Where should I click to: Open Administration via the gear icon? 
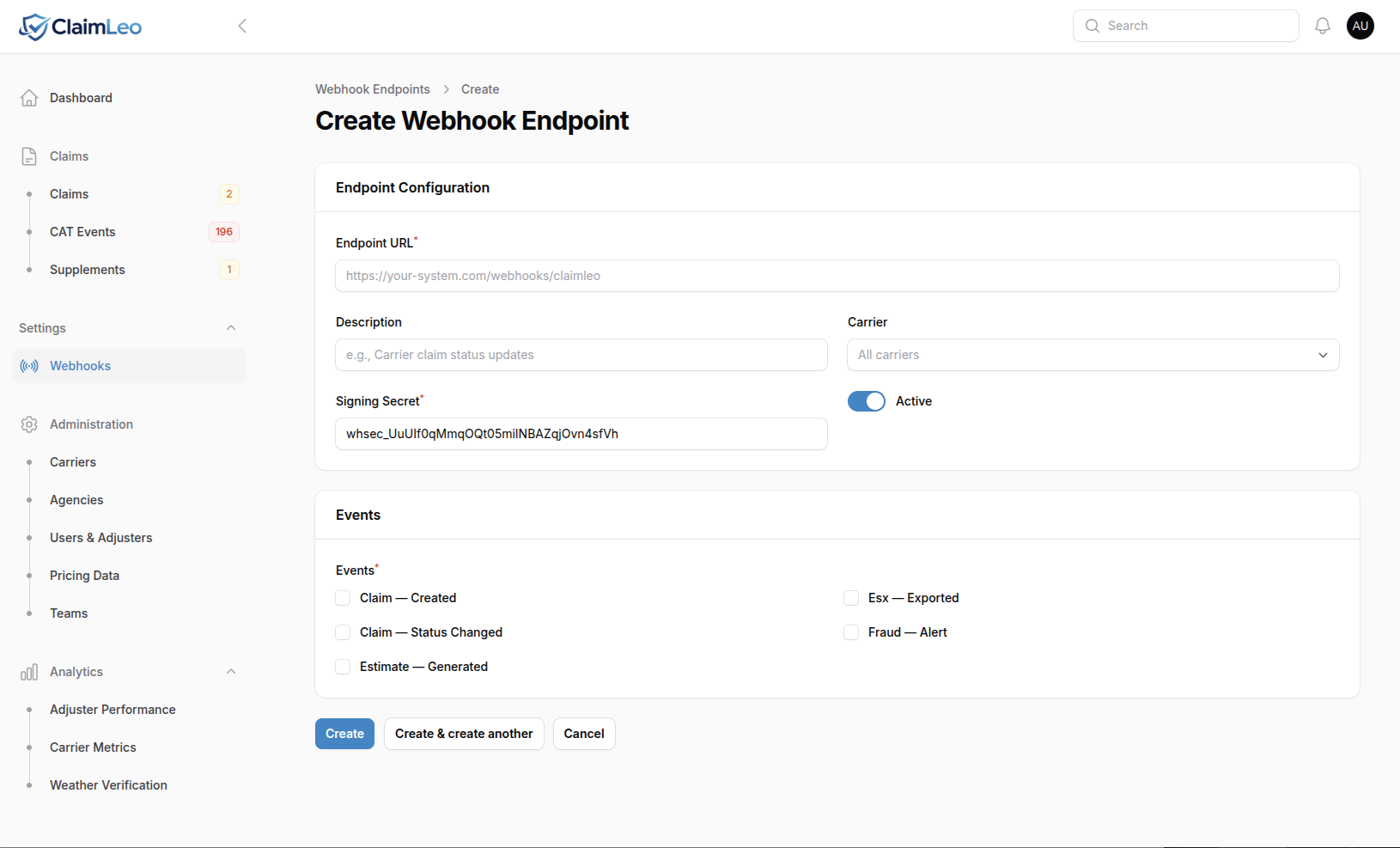pyautogui.click(x=29, y=424)
